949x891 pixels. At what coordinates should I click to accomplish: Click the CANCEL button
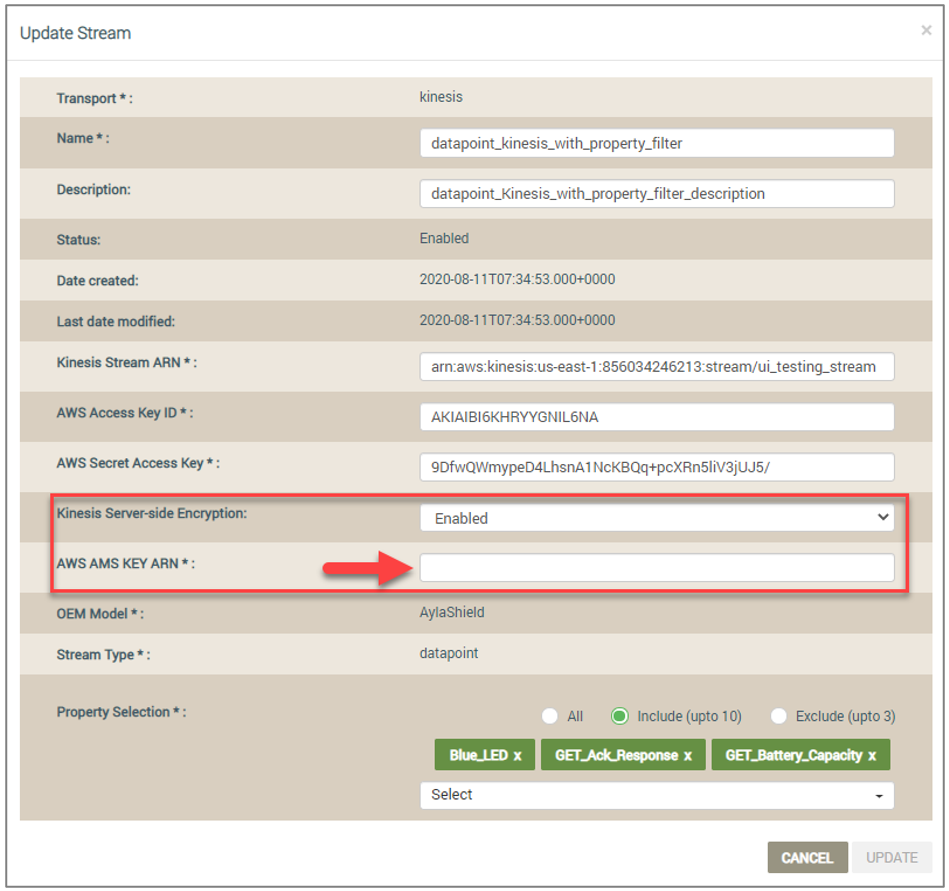807,857
